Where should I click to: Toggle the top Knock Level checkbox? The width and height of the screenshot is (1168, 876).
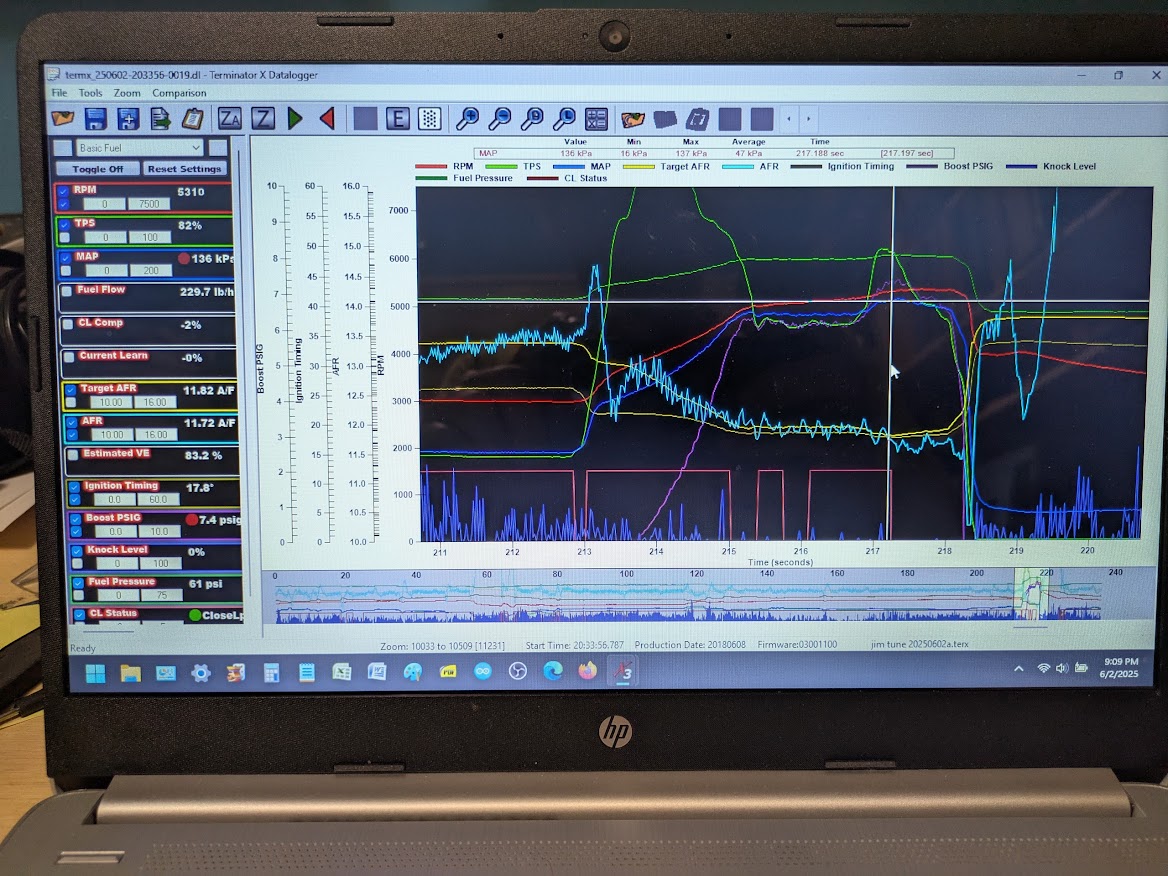(77, 551)
